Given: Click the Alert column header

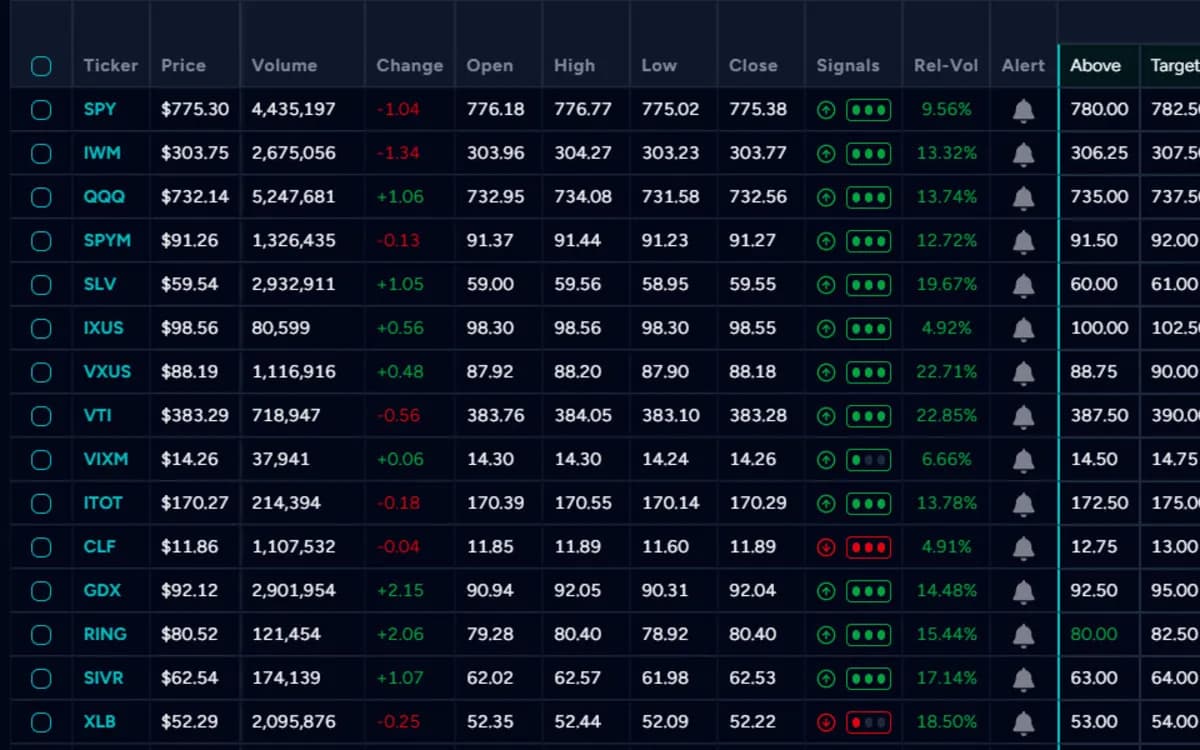Looking at the screenshot, I should coord(1023,65).
